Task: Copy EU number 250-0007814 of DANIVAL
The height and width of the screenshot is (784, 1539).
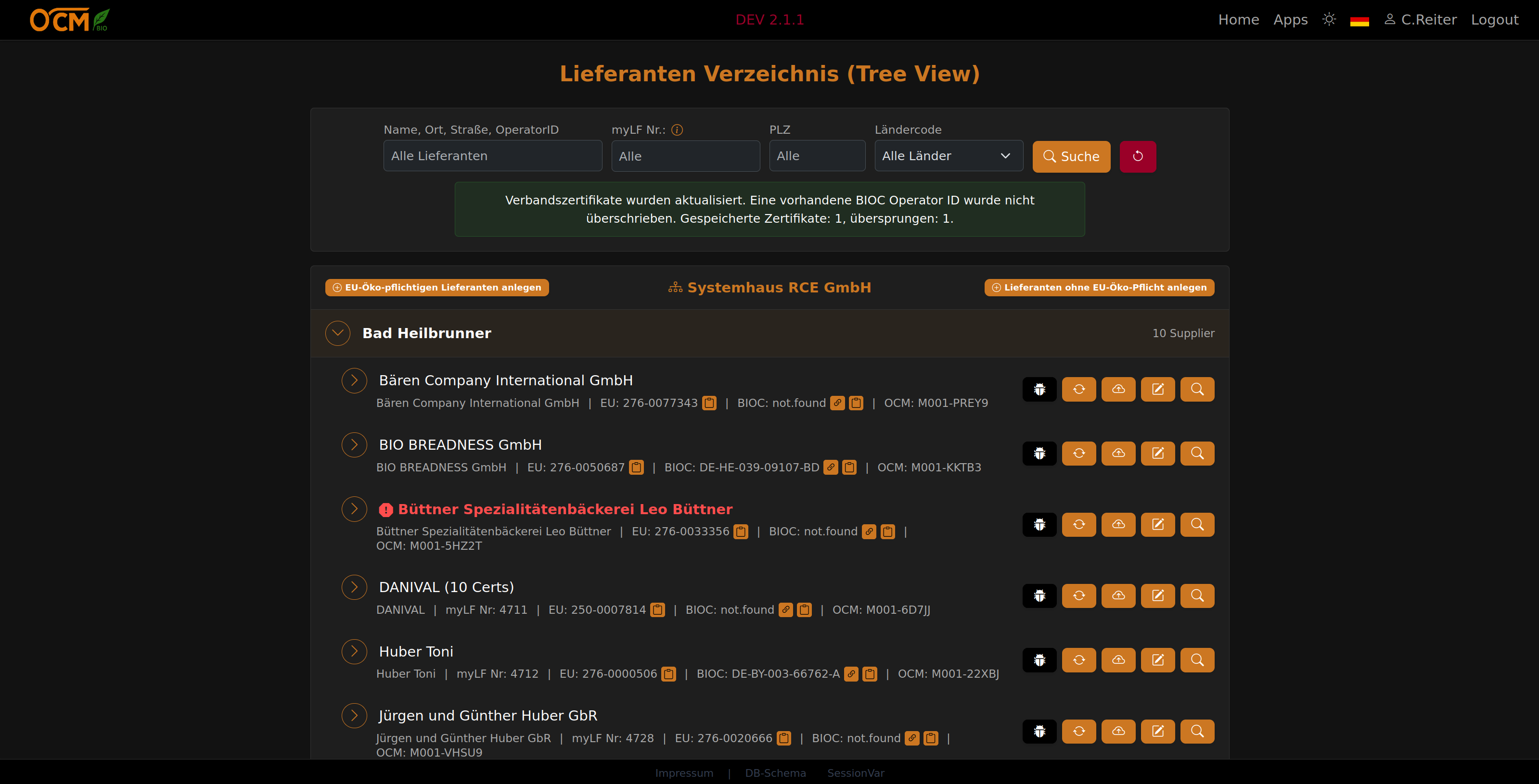Action: pyautogui.click(x=657, y=610)
